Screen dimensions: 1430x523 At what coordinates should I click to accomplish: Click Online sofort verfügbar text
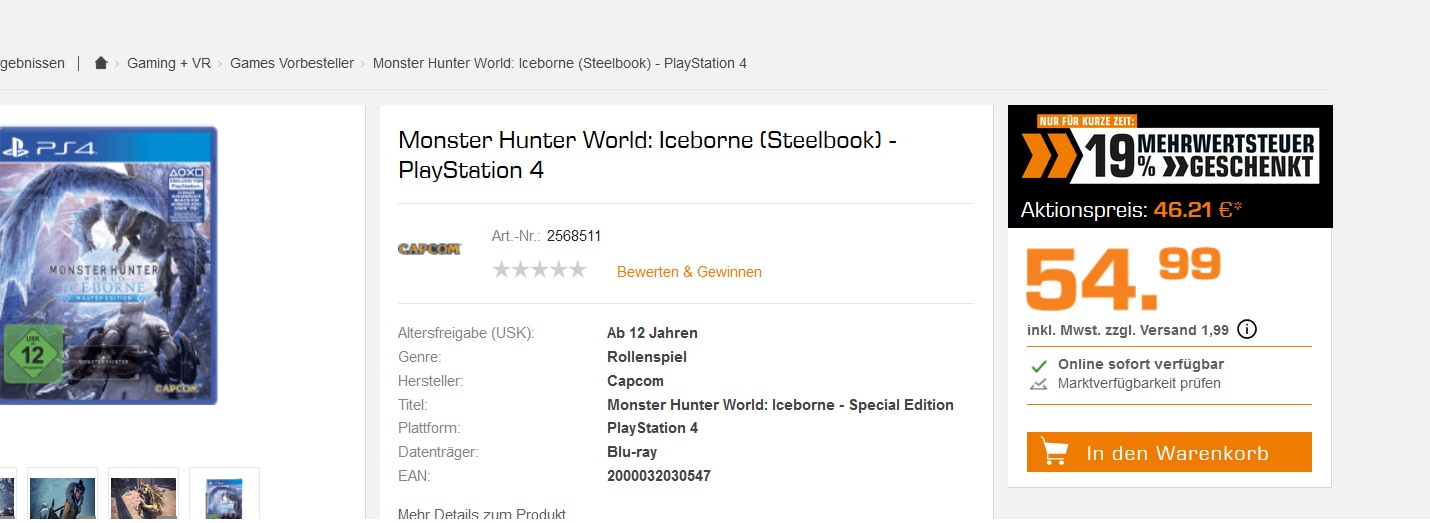tap(1141, 364)
